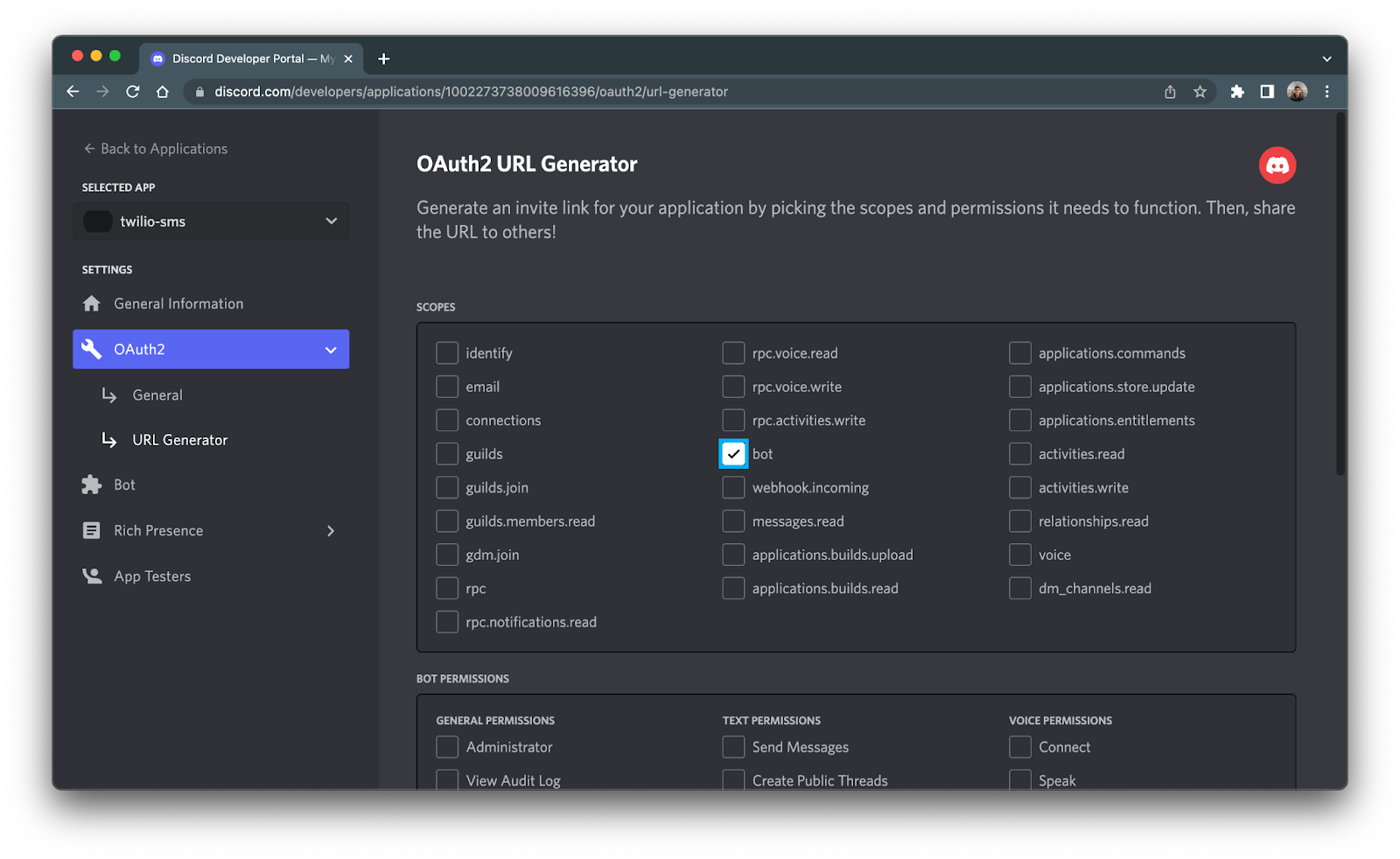Click the red Discord logo icon

(1277, 165)
